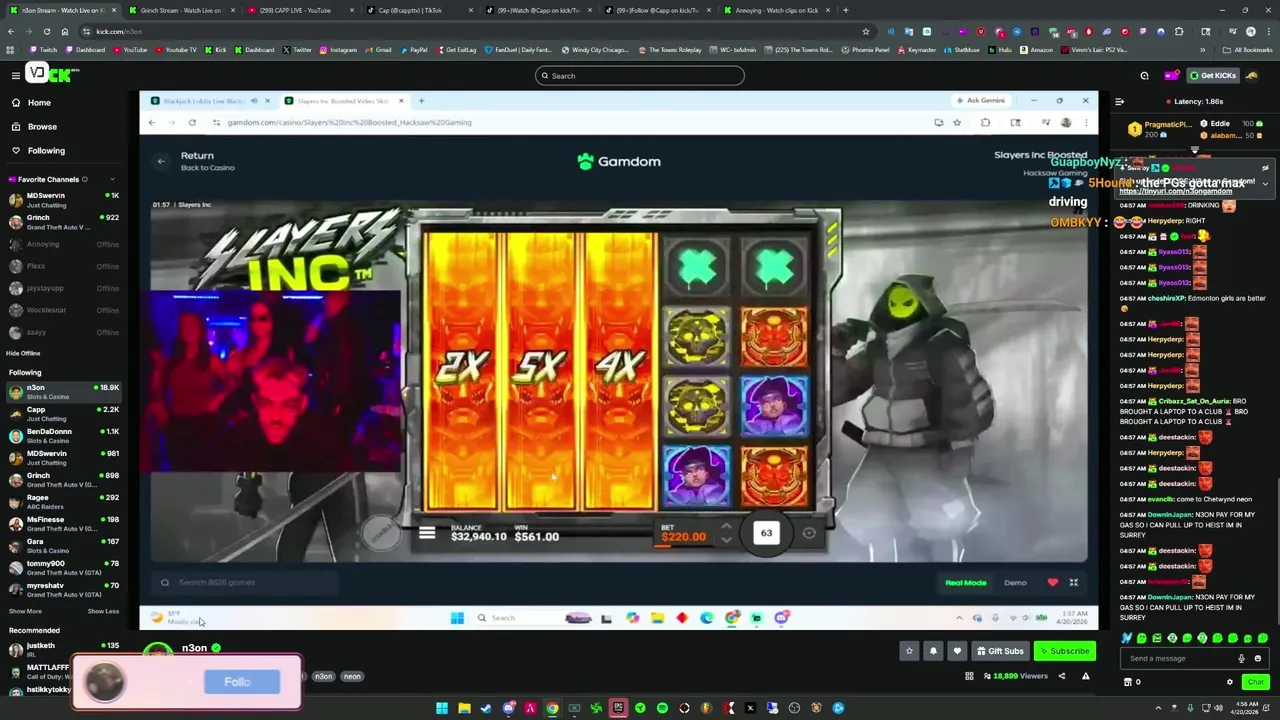
Task: Subscribe to n3on's channel
Action: pyautogui.click(x=1064, y=651)
